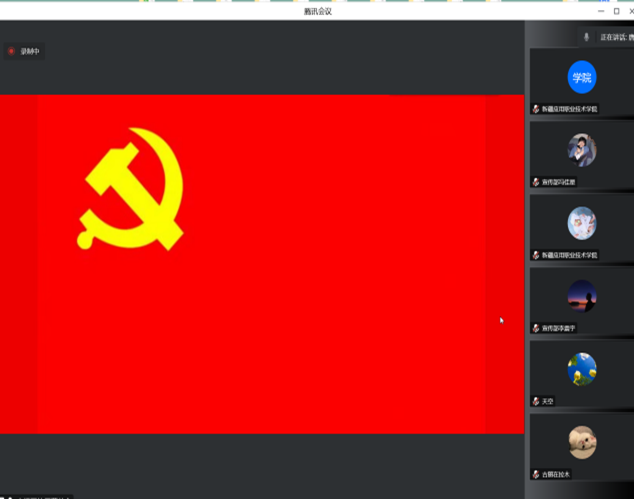Click mic status icon on the 学院 tile
This screenshot has width=634, height=499.
[536, 109]
